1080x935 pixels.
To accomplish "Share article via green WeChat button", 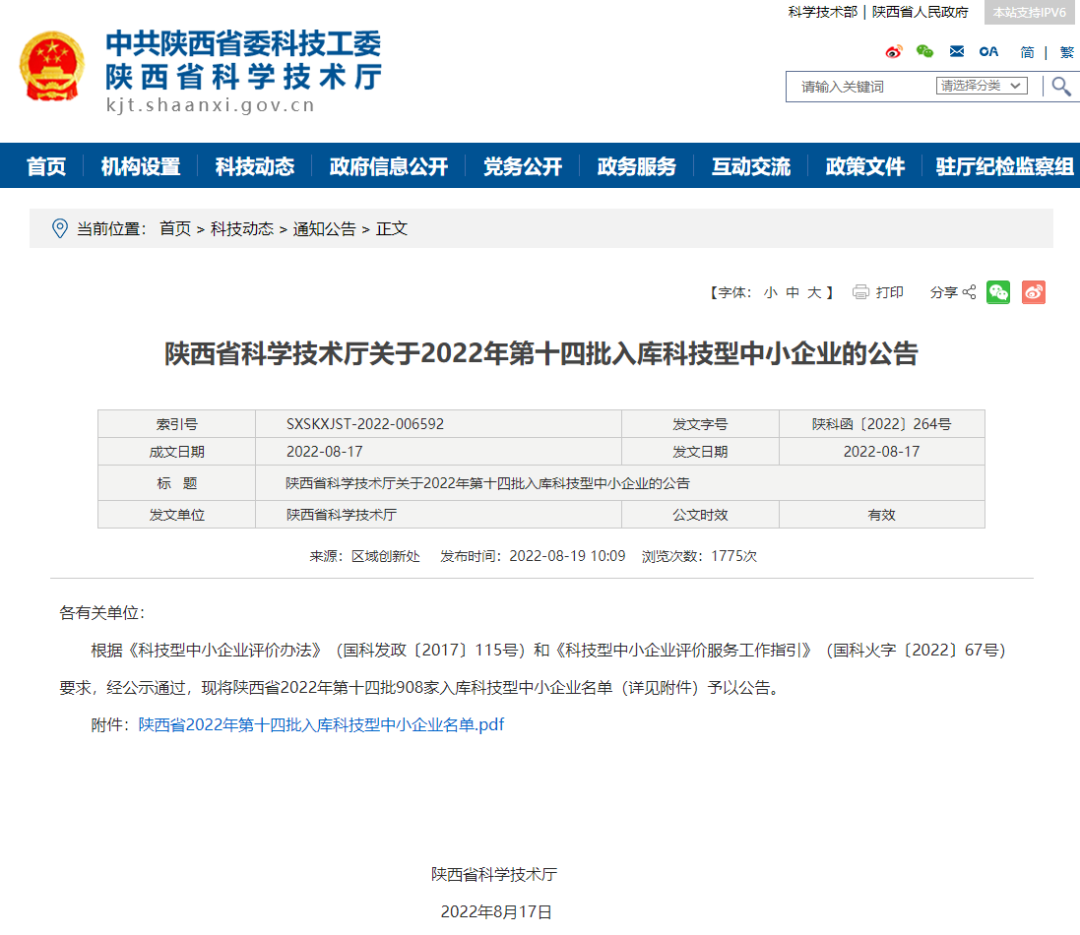I will pyautogui.click(x=998, y=292).
